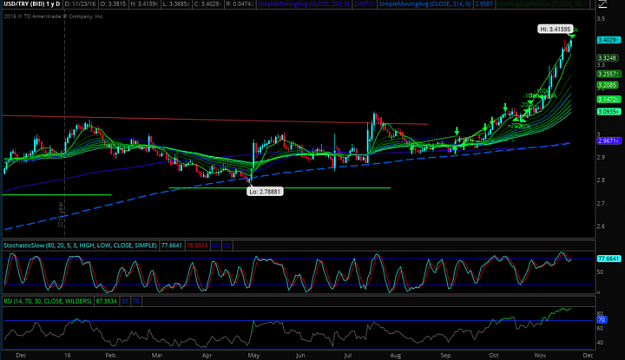Click the 2.9587 moving average value

[484, 4]
